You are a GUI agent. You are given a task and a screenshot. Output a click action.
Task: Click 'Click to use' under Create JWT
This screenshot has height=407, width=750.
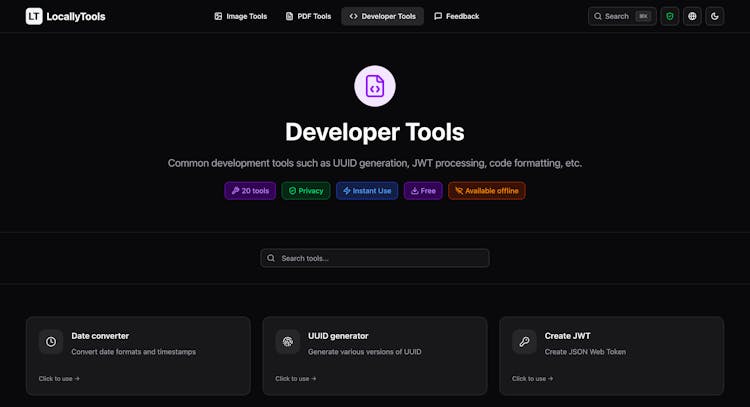pyautogui.click(x=532, y=378)
